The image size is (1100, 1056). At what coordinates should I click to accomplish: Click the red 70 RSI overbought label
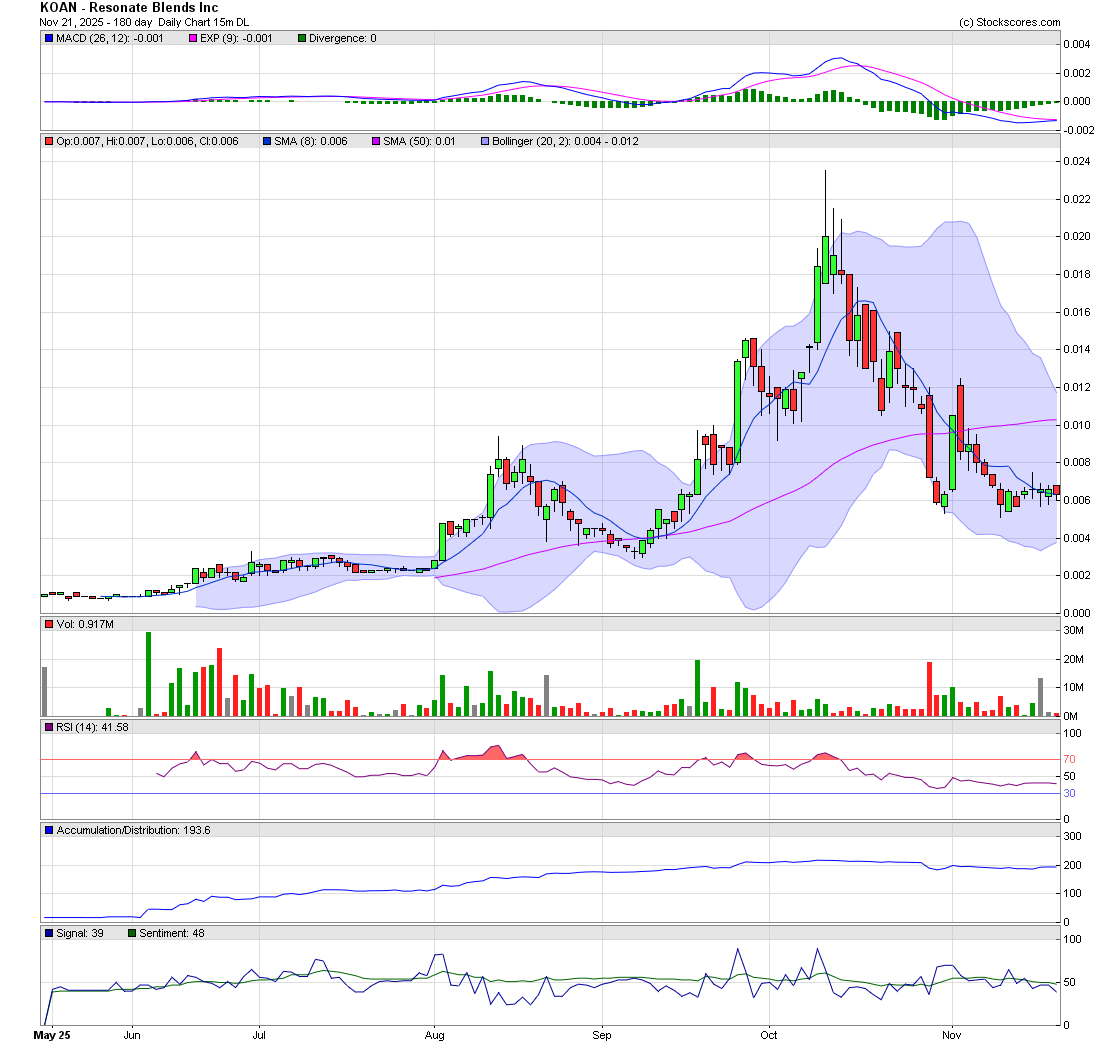(x=1069, y=760)
